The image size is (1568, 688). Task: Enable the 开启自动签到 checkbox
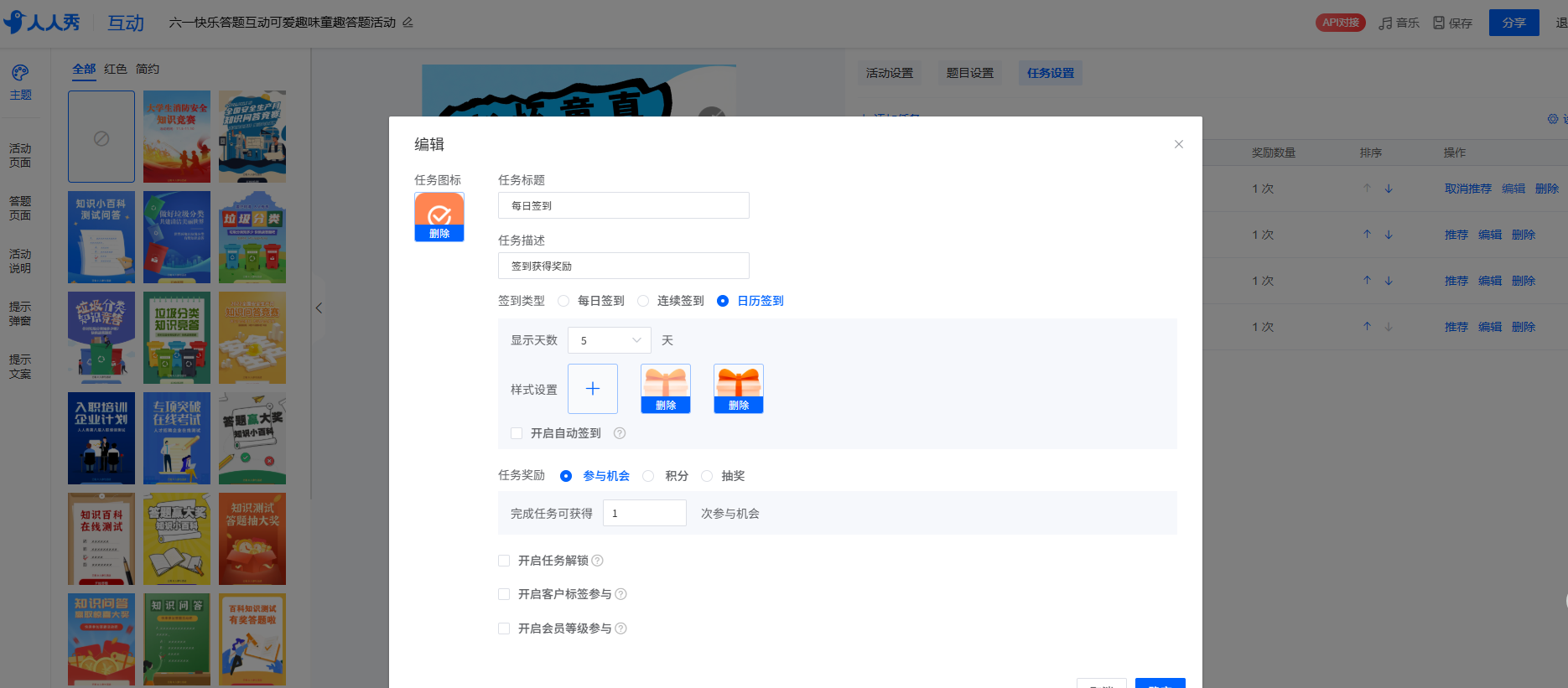click(x=517, y=433)
